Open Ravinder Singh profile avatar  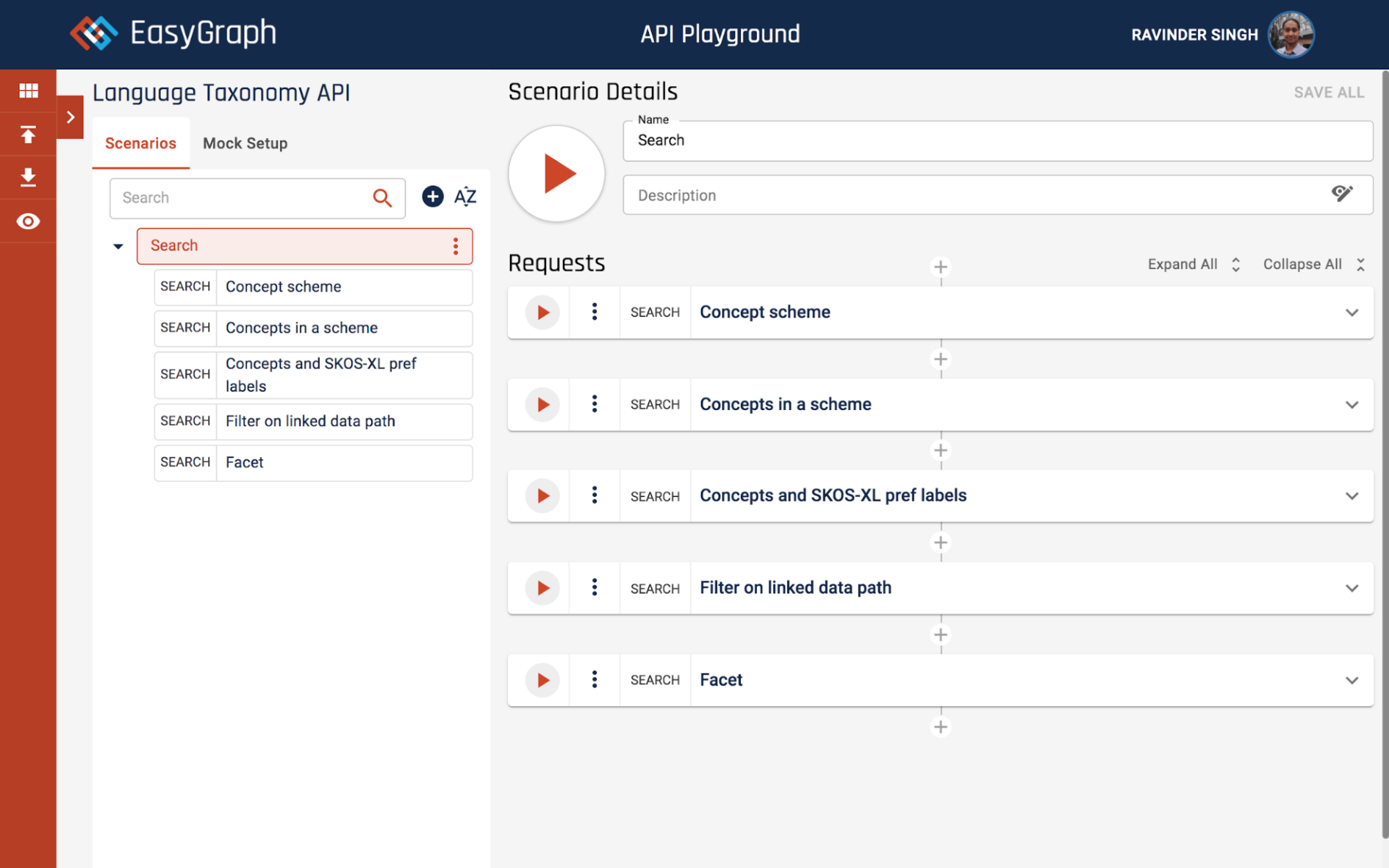(1291, 34)
